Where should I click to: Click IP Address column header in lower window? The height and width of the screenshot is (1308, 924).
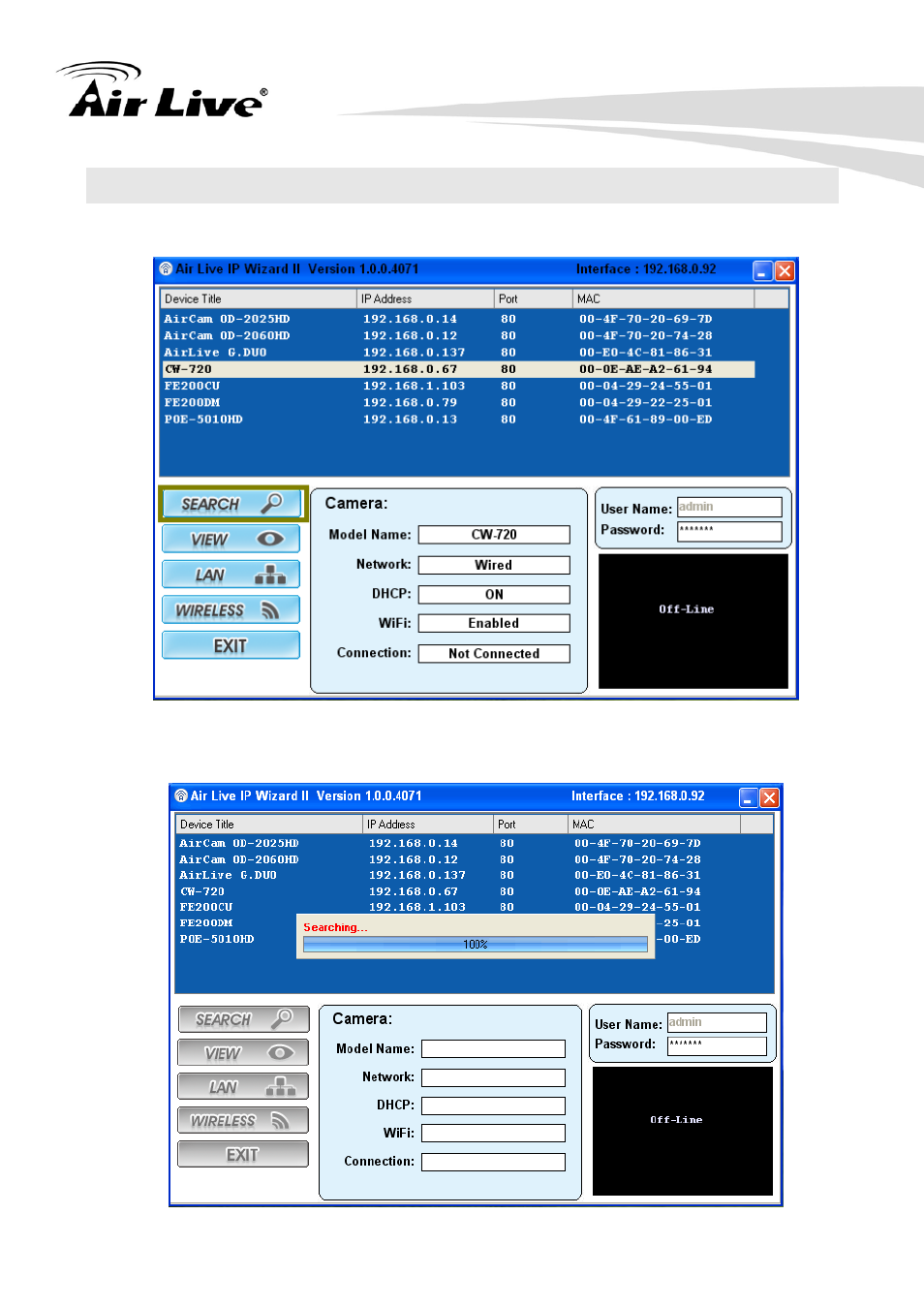click(x=428, y=825)
